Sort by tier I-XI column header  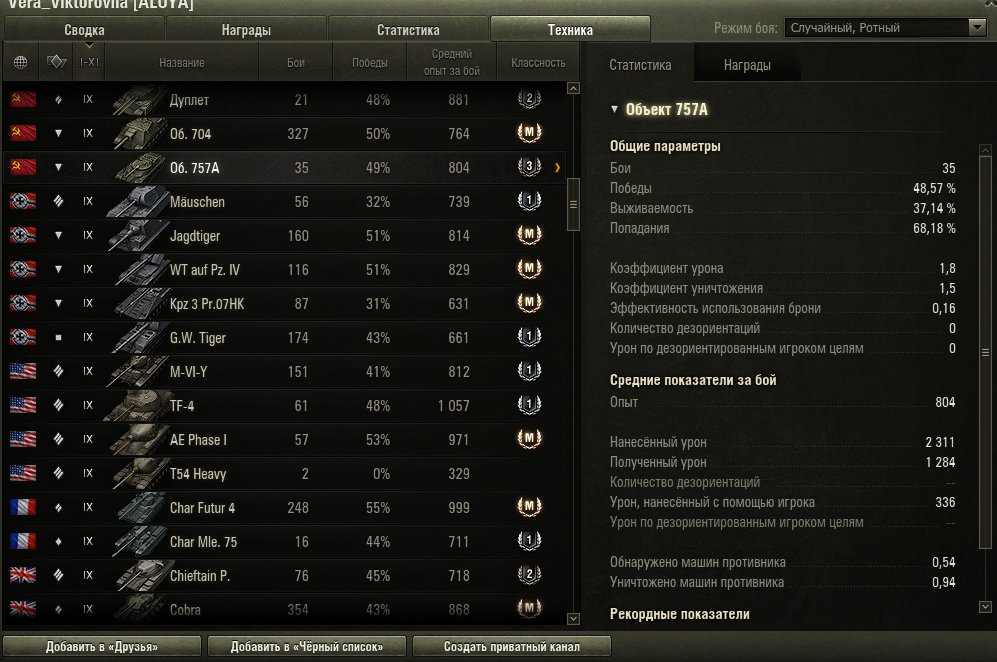89,62
